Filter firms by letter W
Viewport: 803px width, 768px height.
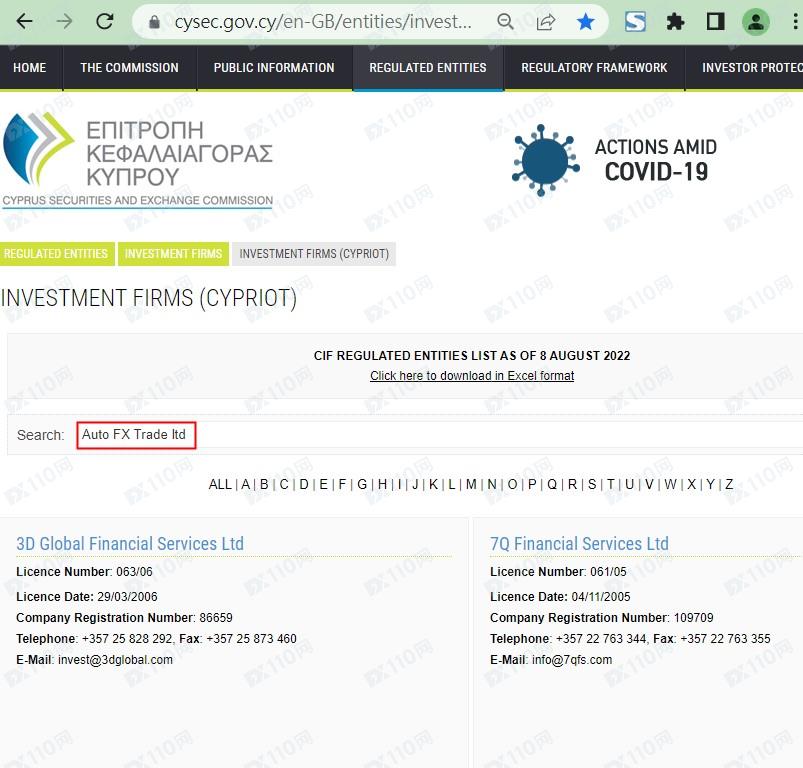tap(670, 484)
